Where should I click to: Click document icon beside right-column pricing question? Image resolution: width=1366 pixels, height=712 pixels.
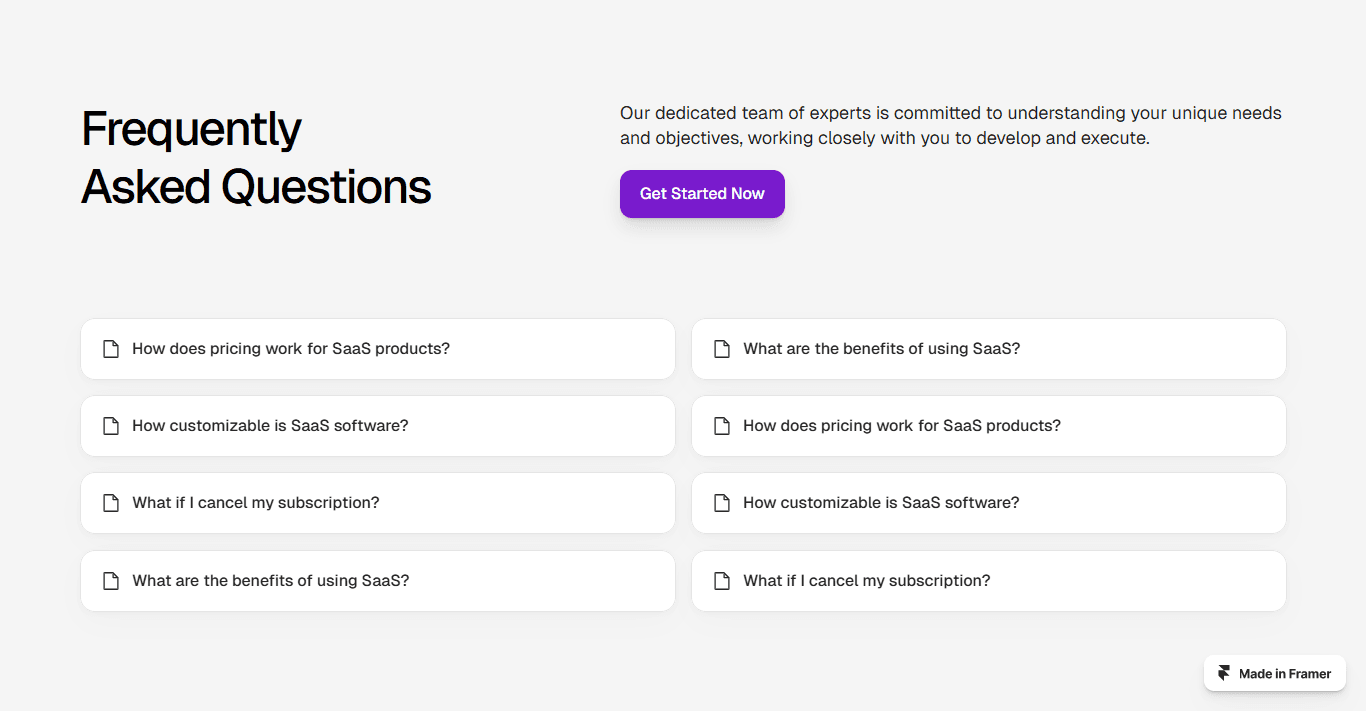722,426
